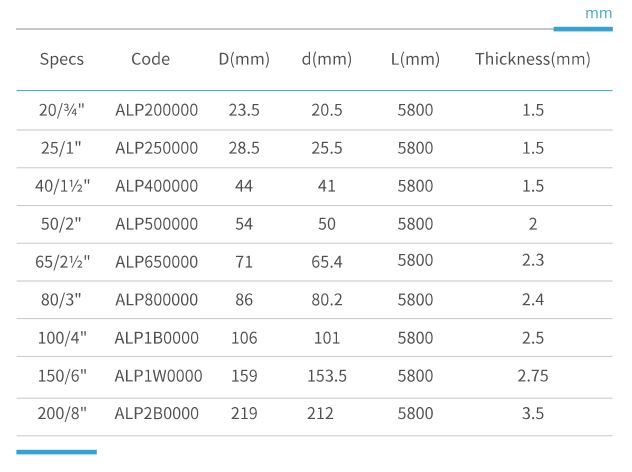Select product code ALP500000
This screenshot has height=472, width=632.
tap(156, 224)
